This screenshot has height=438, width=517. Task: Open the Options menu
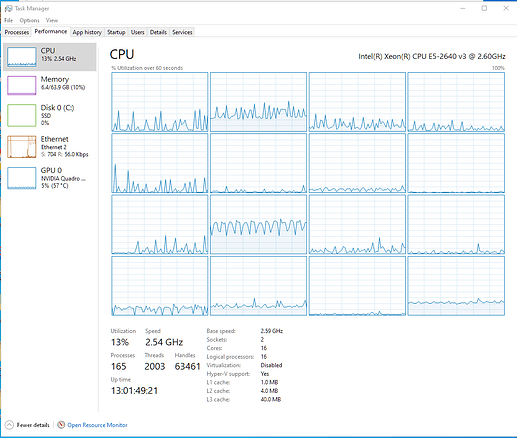click(29, 20)
